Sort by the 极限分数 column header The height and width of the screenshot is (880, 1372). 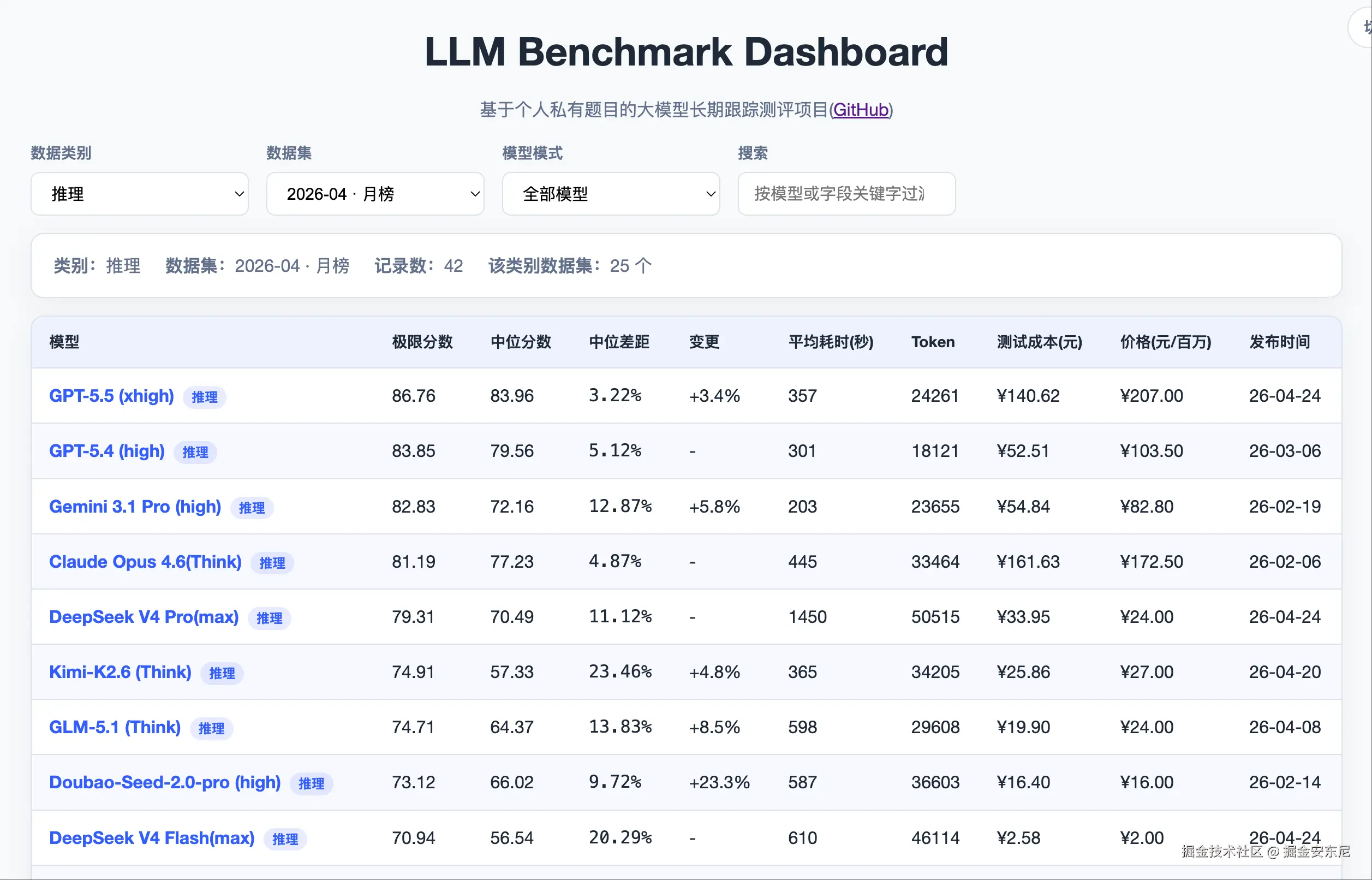422,342
